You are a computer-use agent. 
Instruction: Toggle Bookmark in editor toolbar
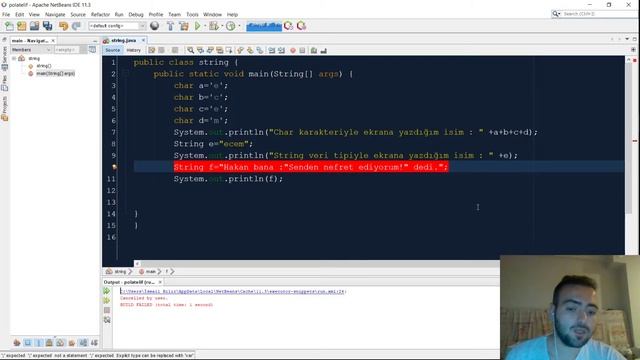point(260,50)
